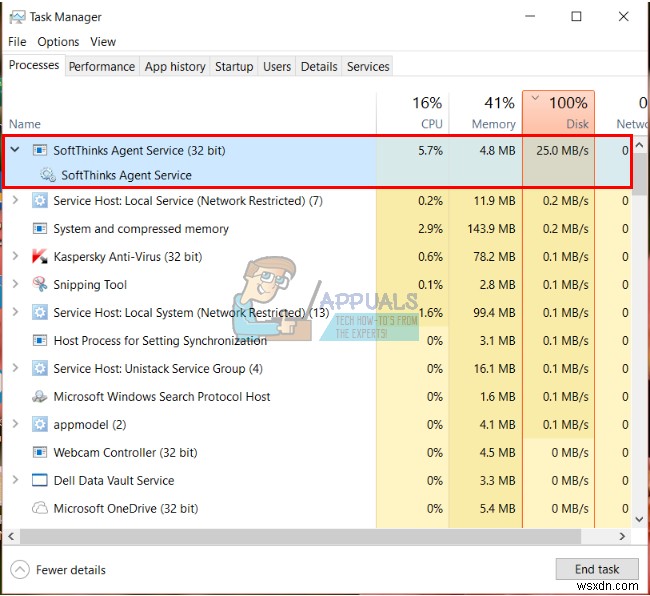The image size is (650, 596).
Task: Expand the Dell Data Vault Service row
Action: pyautogui.click(x=15, y=480)
